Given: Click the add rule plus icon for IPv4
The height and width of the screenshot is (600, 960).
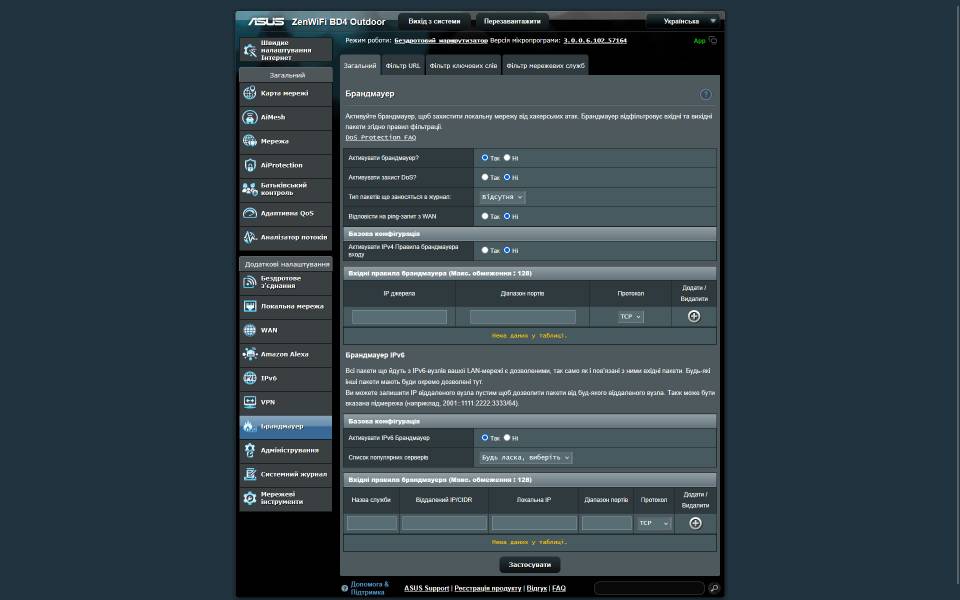Looking at the screenshot, I should (x=694, y=316).
